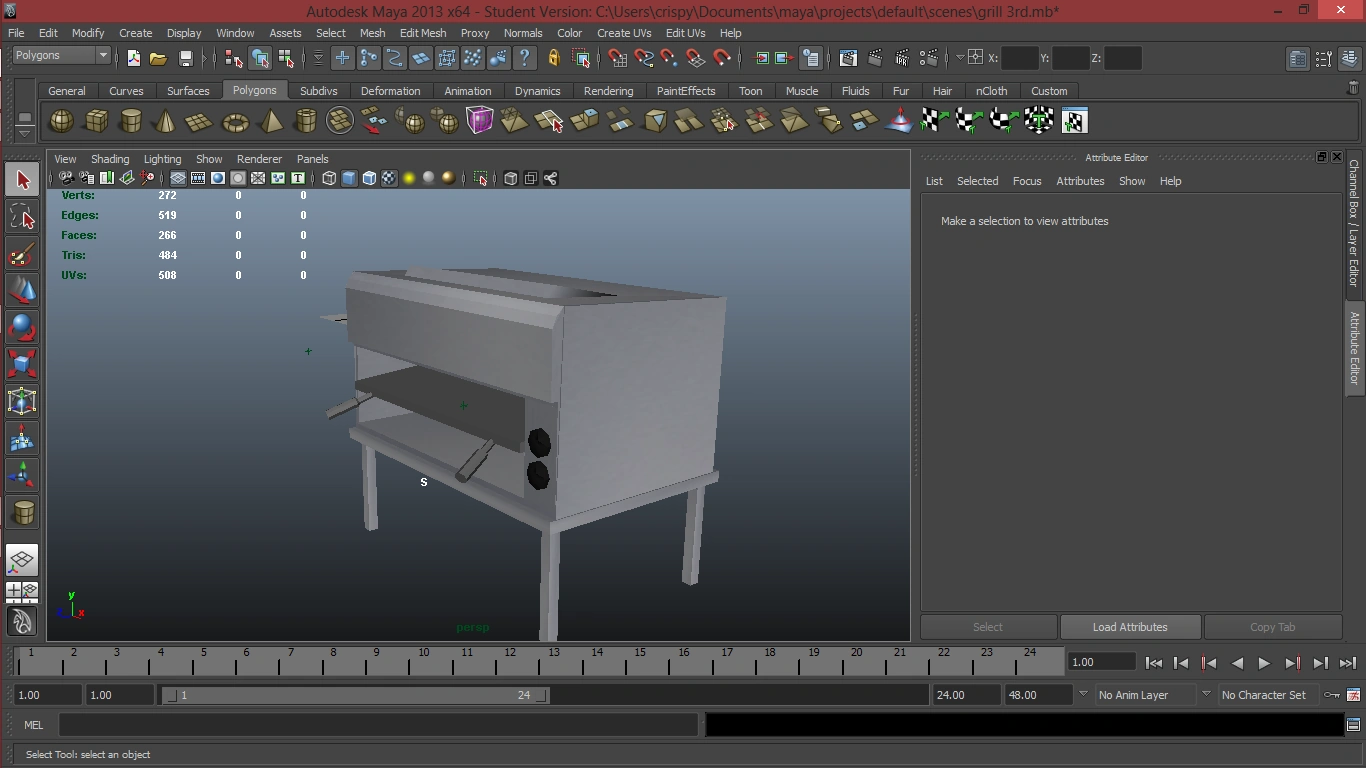Choose the Lasso select tool

[x=22, y=217]
